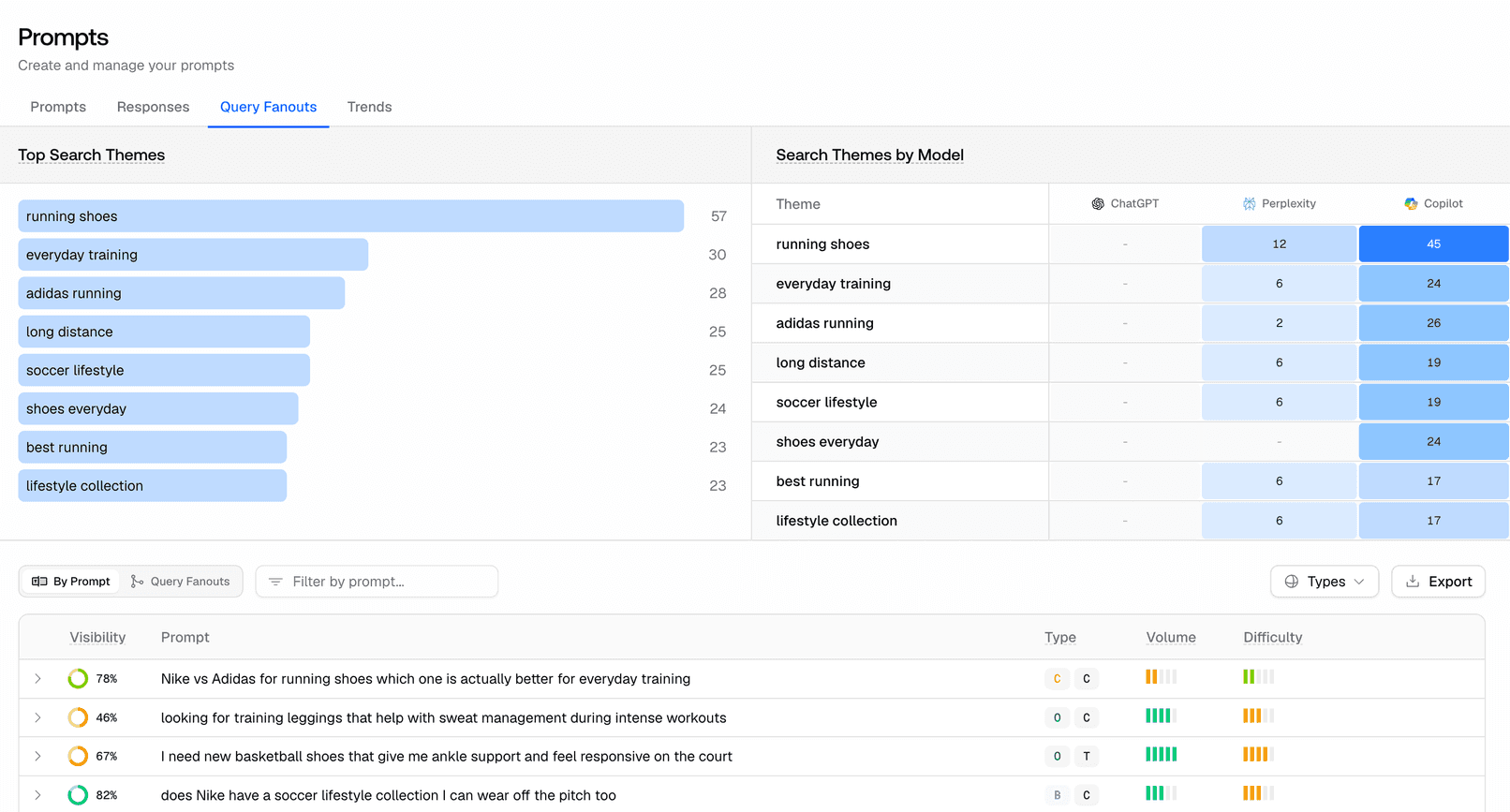Click the adidas running theme bar
The height and width of the screenshot is (812, 1510).
tap(181, 293)
